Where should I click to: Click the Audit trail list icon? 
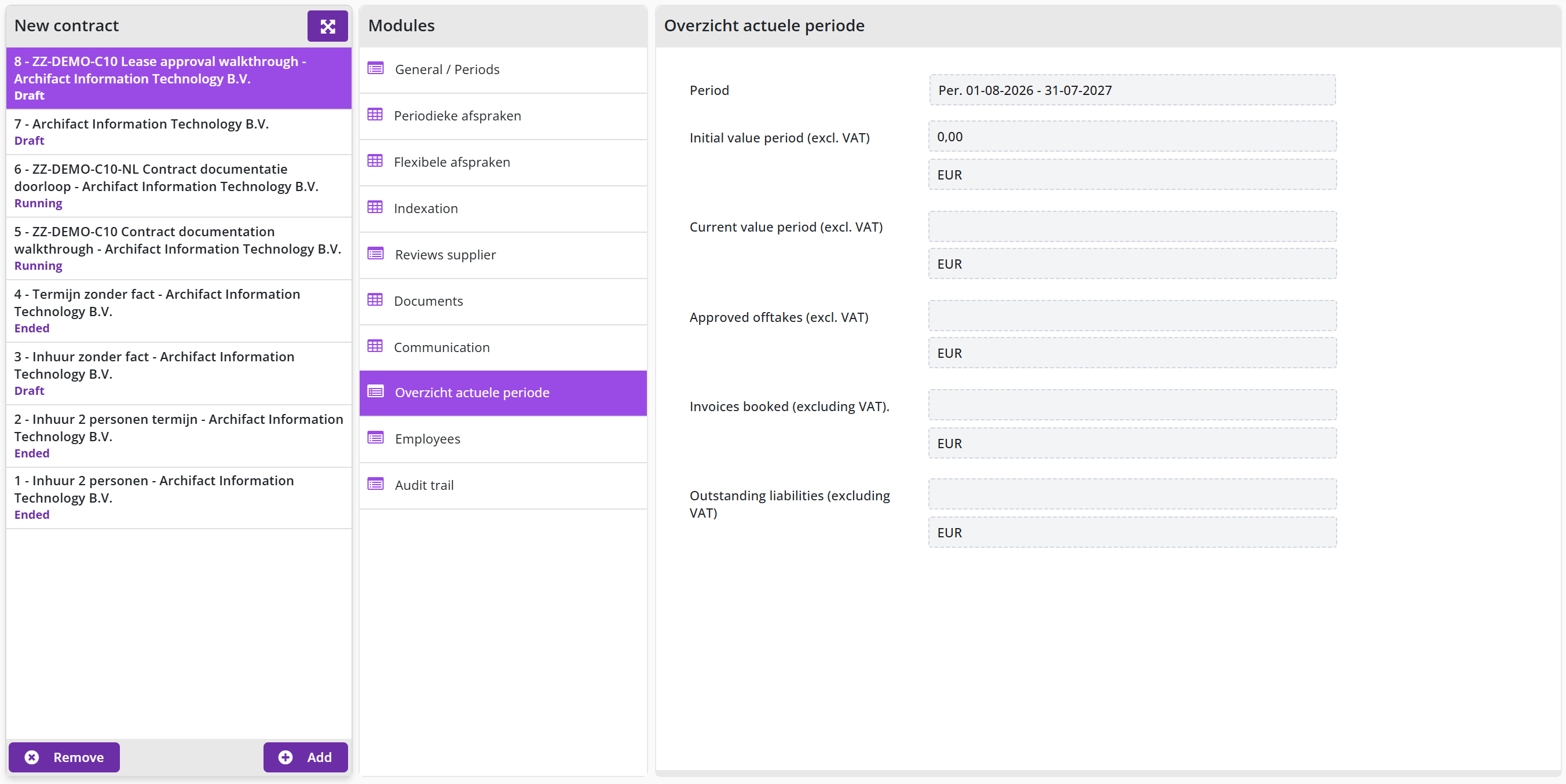(x=375, y=483)
